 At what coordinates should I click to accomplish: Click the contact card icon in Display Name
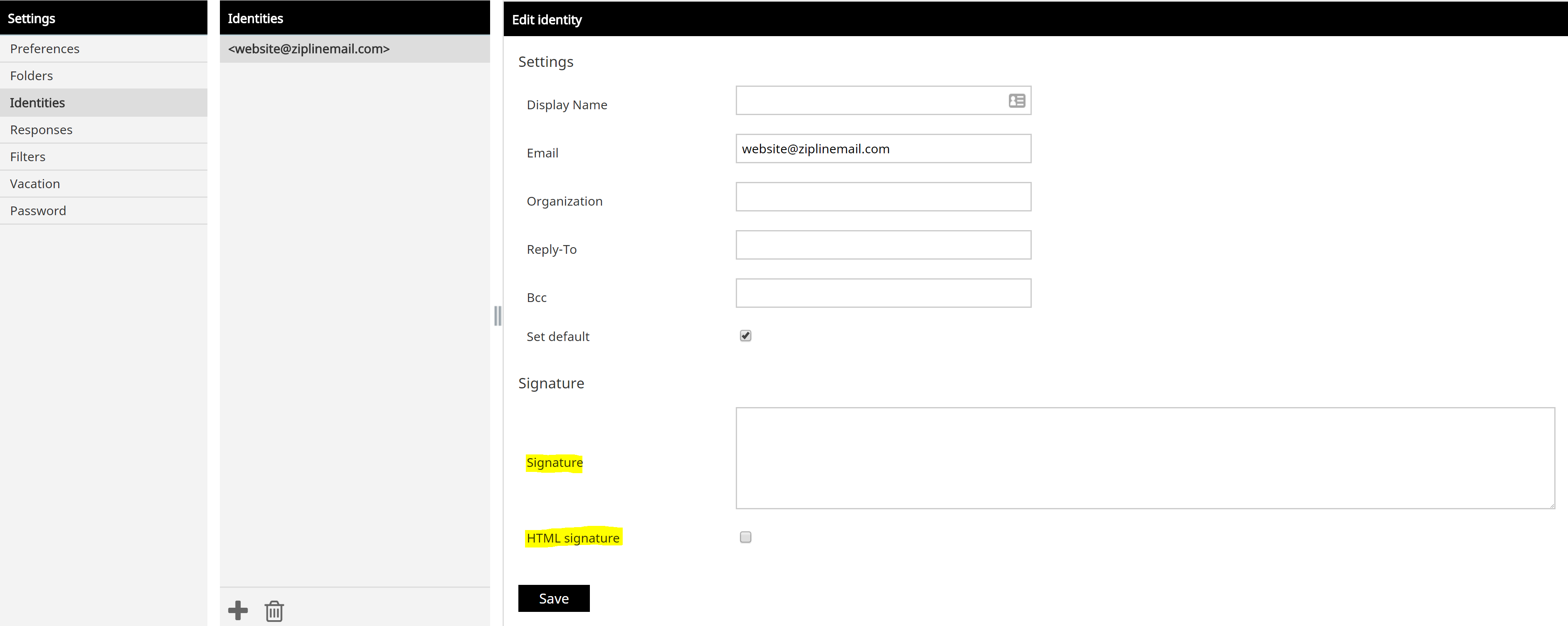(1016, 101)
